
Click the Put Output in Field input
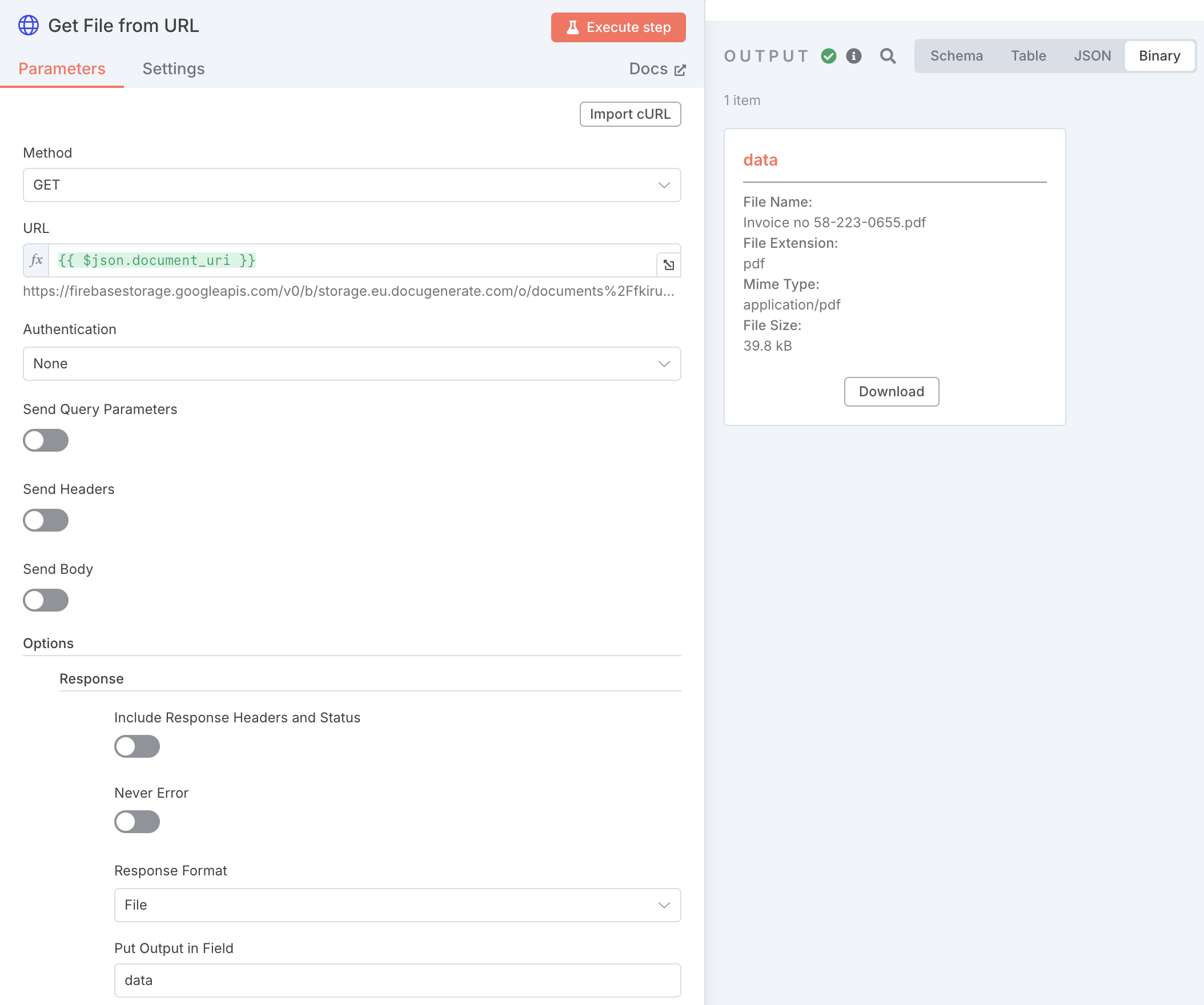[398, 980]
